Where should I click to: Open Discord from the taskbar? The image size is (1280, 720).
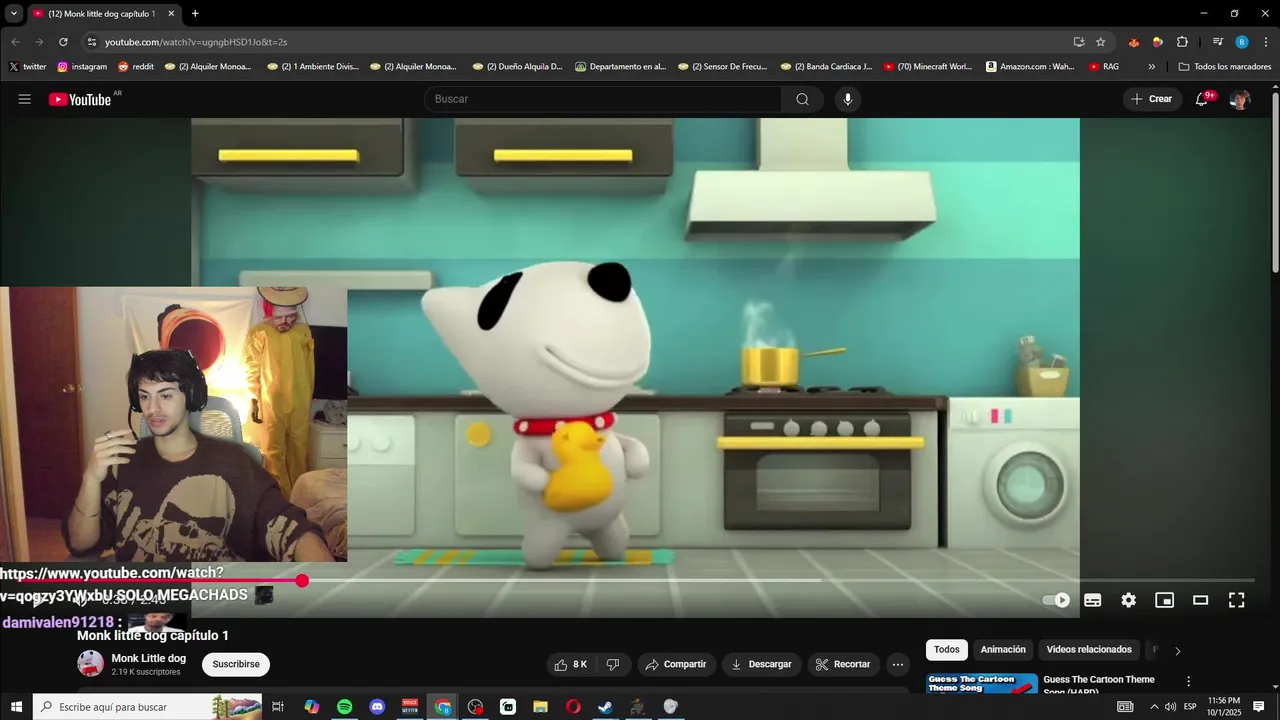click(x=377, y=707)
